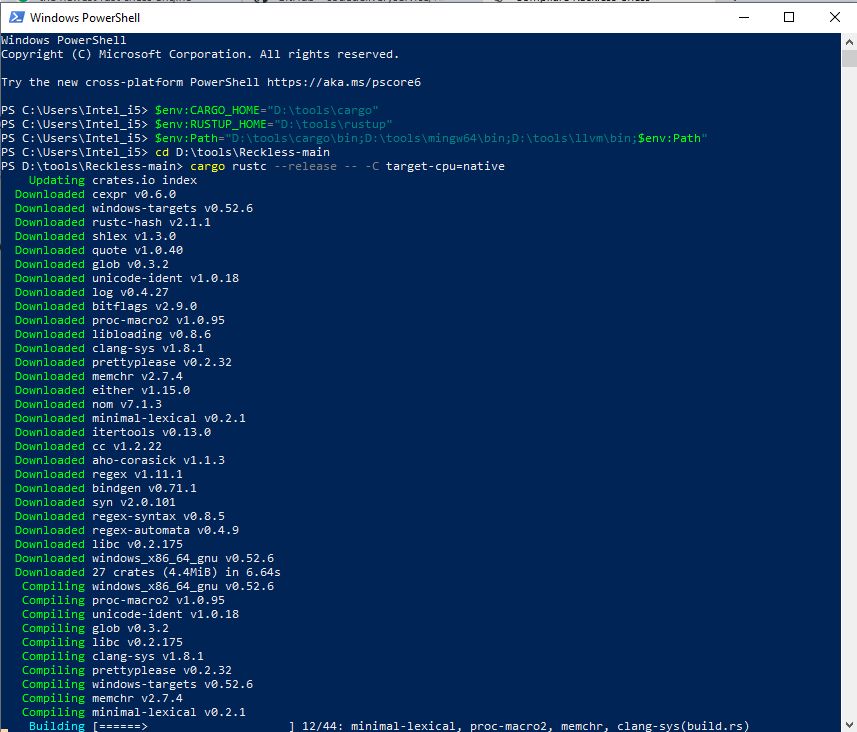857x732 pixels.
Task: Click 'Downloaded syn v2.0.101' line
Action: pos(96,502)
